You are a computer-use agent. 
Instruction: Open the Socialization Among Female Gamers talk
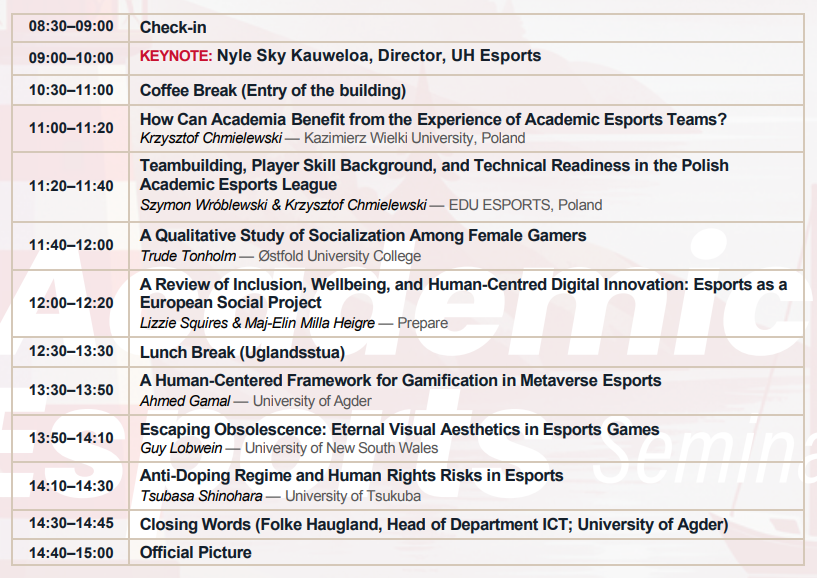[x=363, y=235]
